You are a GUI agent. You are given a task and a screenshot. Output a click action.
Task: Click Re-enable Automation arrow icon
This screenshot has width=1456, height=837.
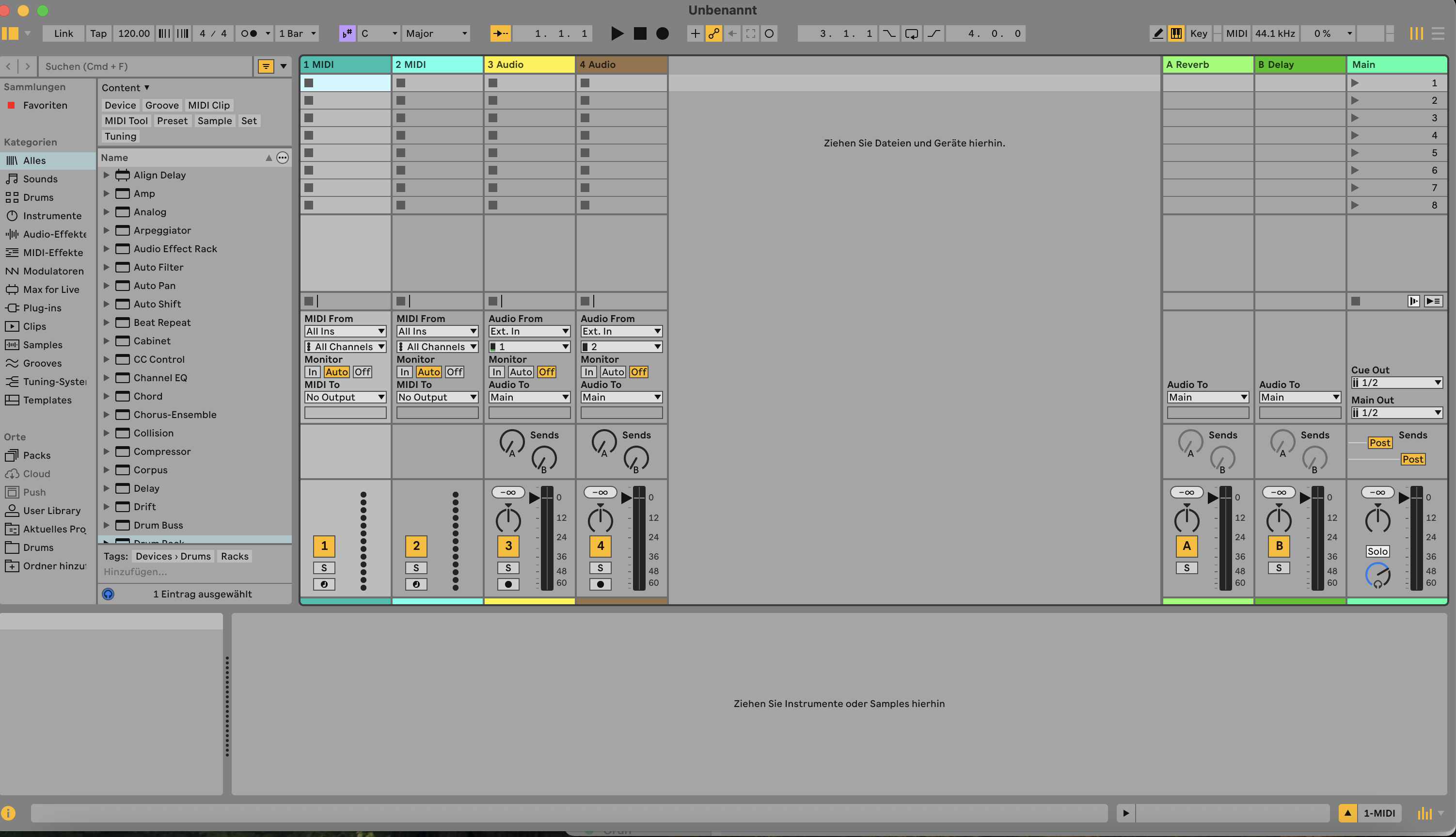tap(732, 33)
